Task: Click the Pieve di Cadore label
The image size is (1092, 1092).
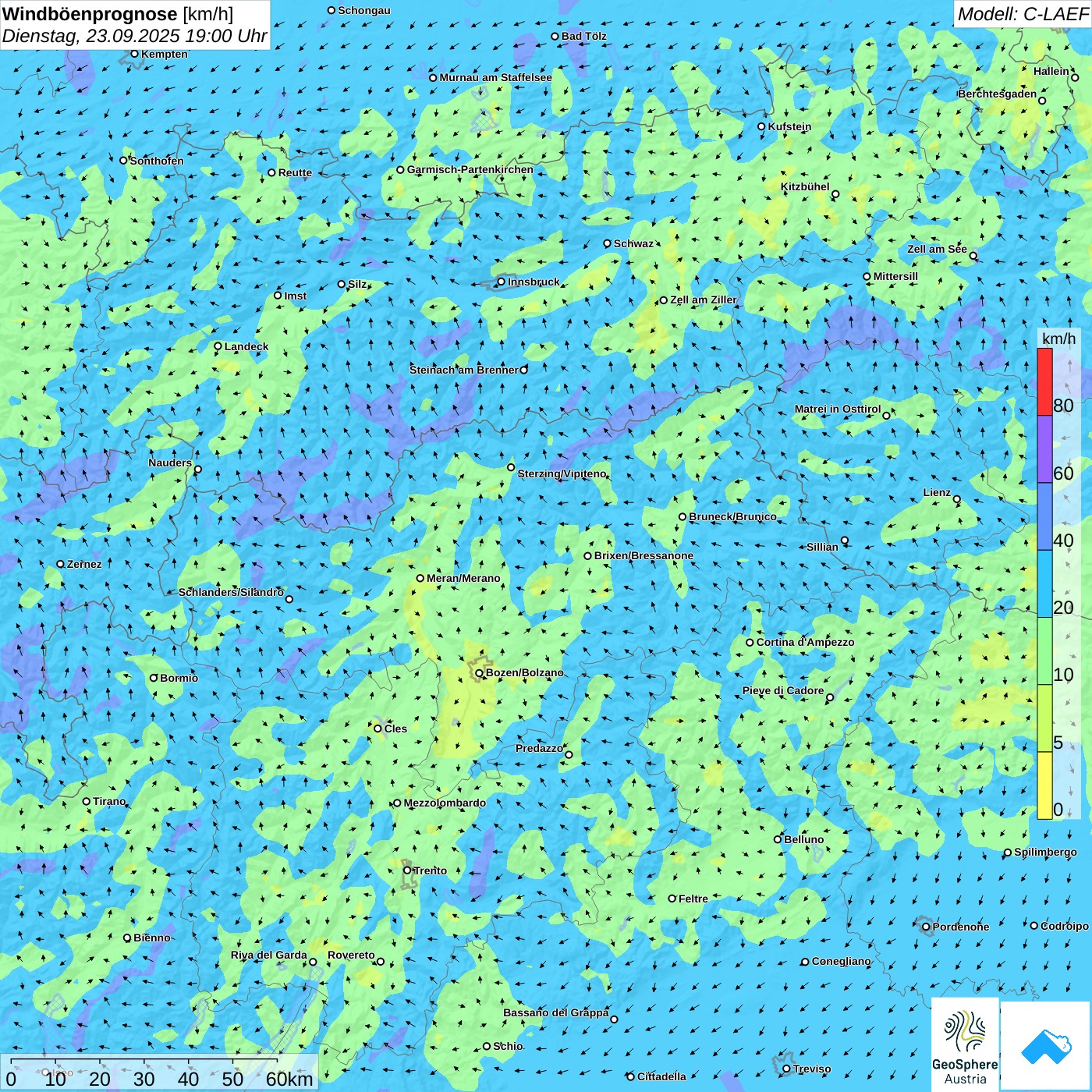Action: coord(783,690)
